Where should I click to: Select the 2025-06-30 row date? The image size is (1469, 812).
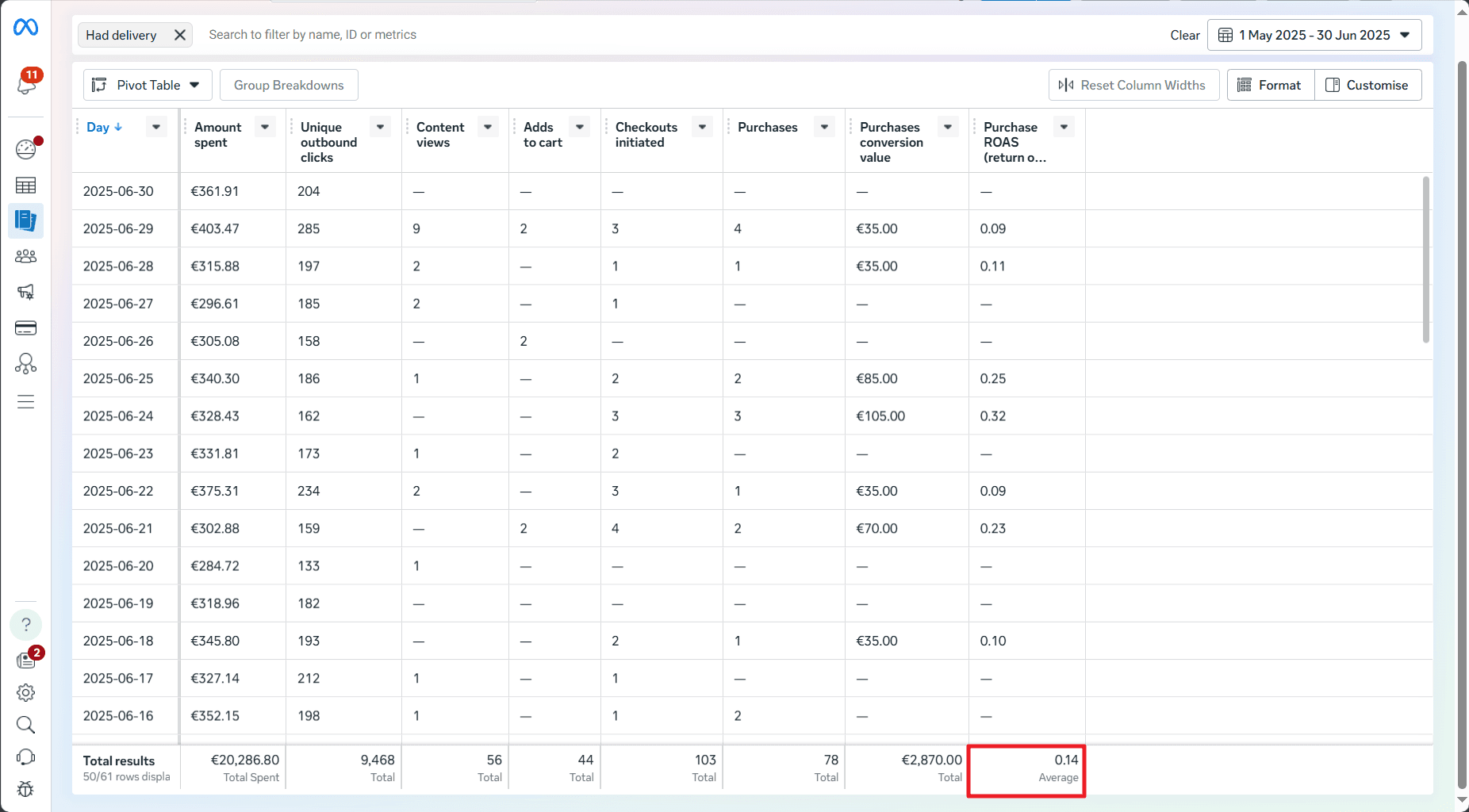[118, 191]
